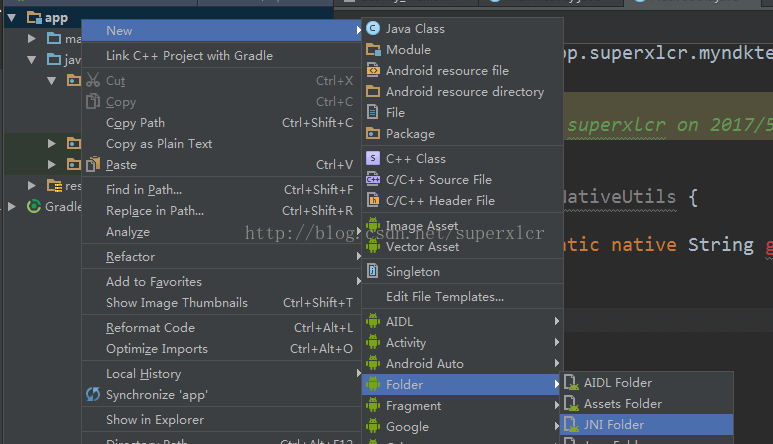The height and width of the screenshot is (444, 773).
Task: Click the Module folder icon
Action: tap(373, 50)
